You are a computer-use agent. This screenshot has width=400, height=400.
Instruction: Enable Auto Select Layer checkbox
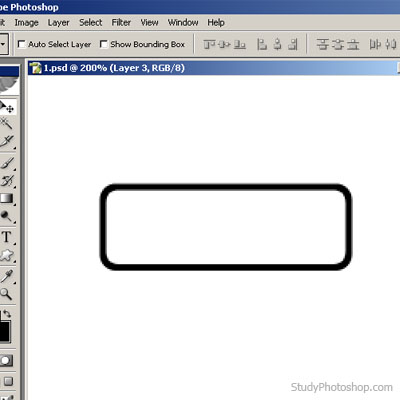[x=22, y=44]
